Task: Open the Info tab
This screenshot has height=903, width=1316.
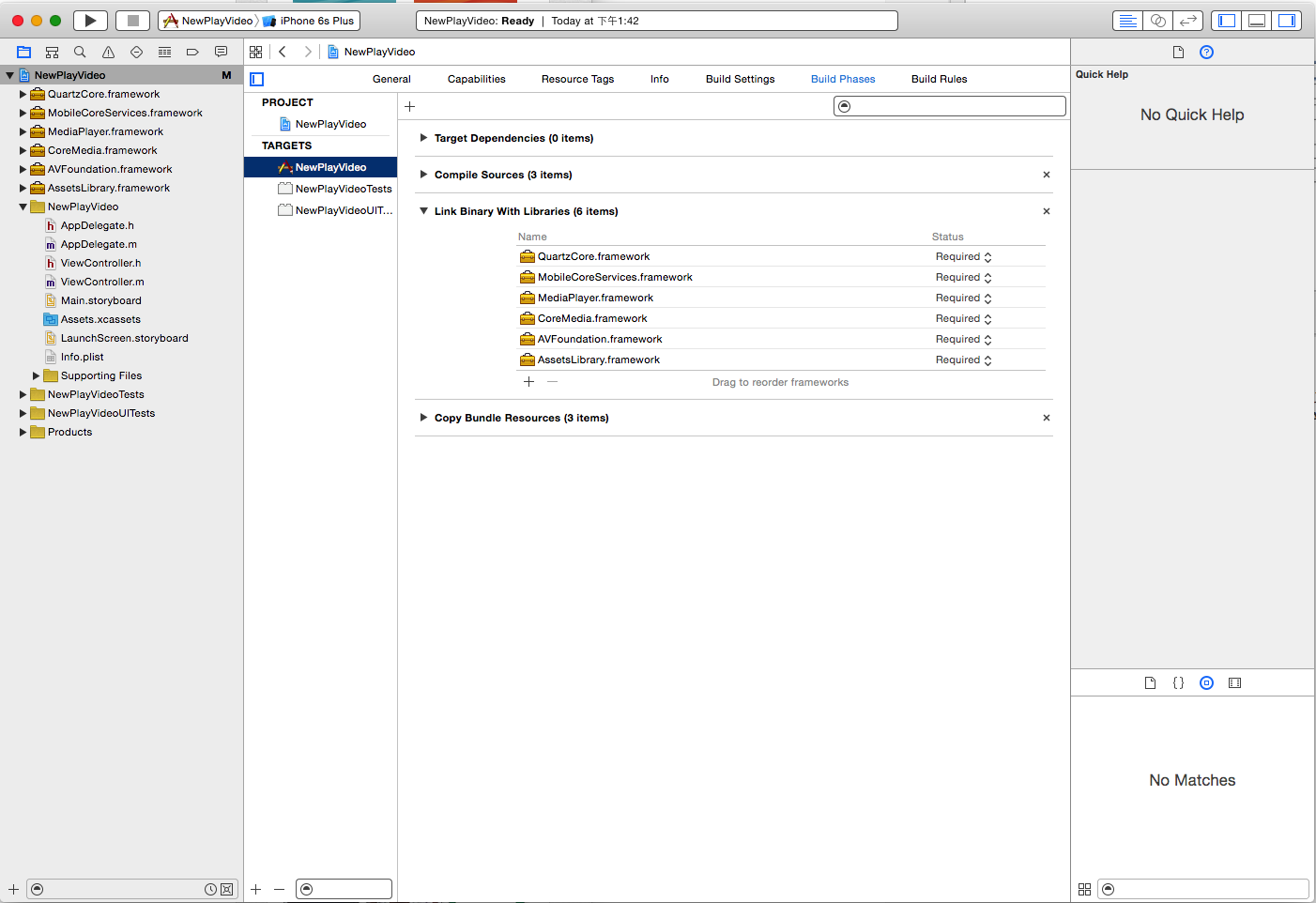Action: [660, 79]
